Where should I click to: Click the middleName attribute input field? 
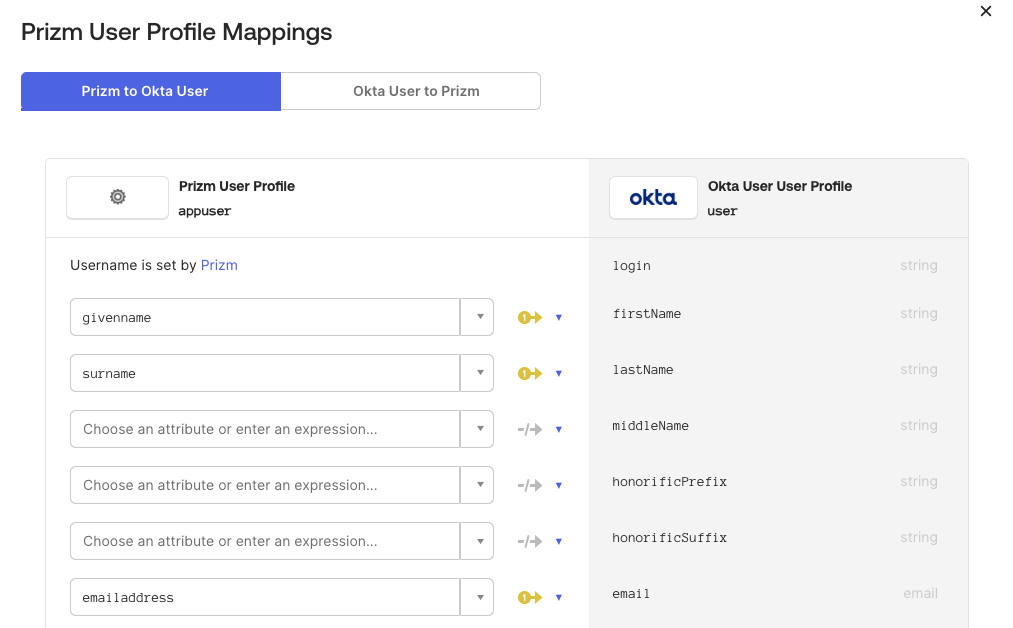click(x=265, y=429)
